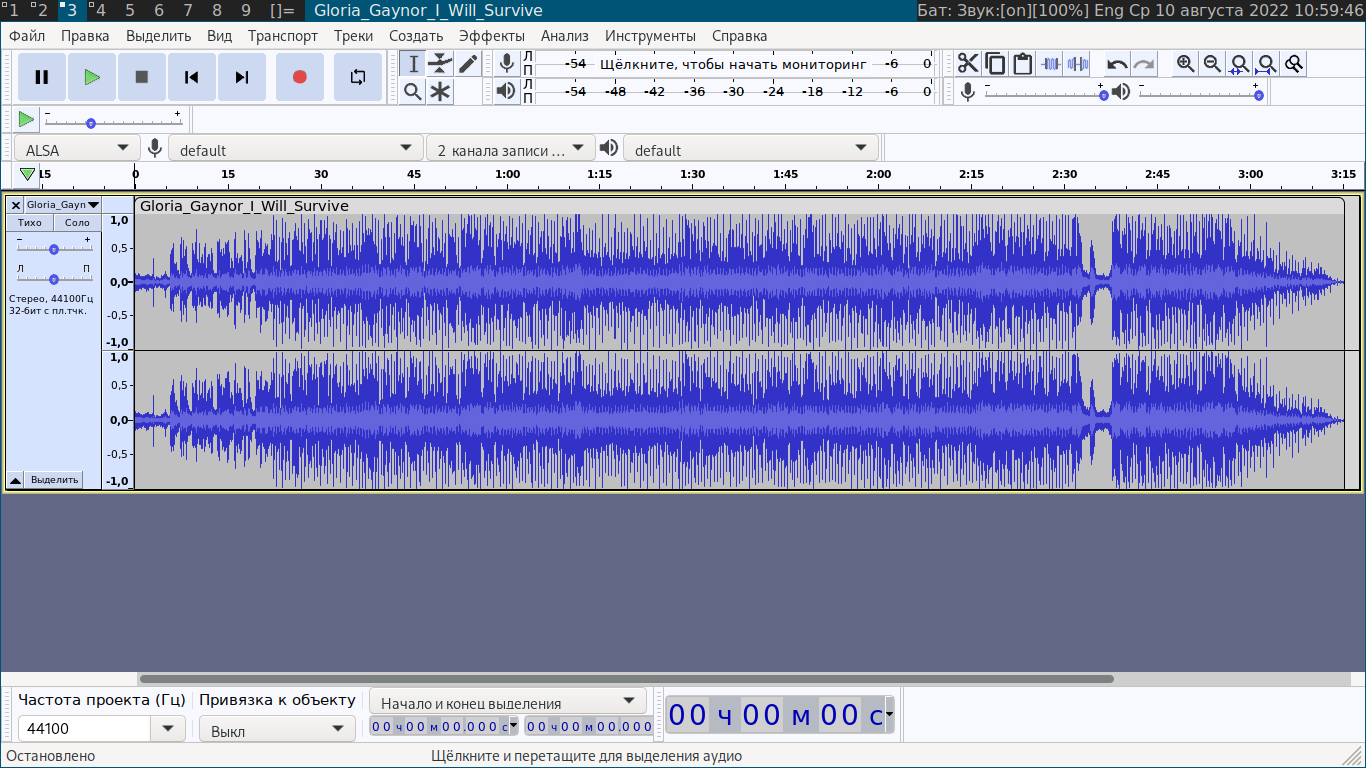Open the Начало и конец выделения dropdown
Image resolution: width=1366 pixels, height=768 pixels.
coord(508,702)
